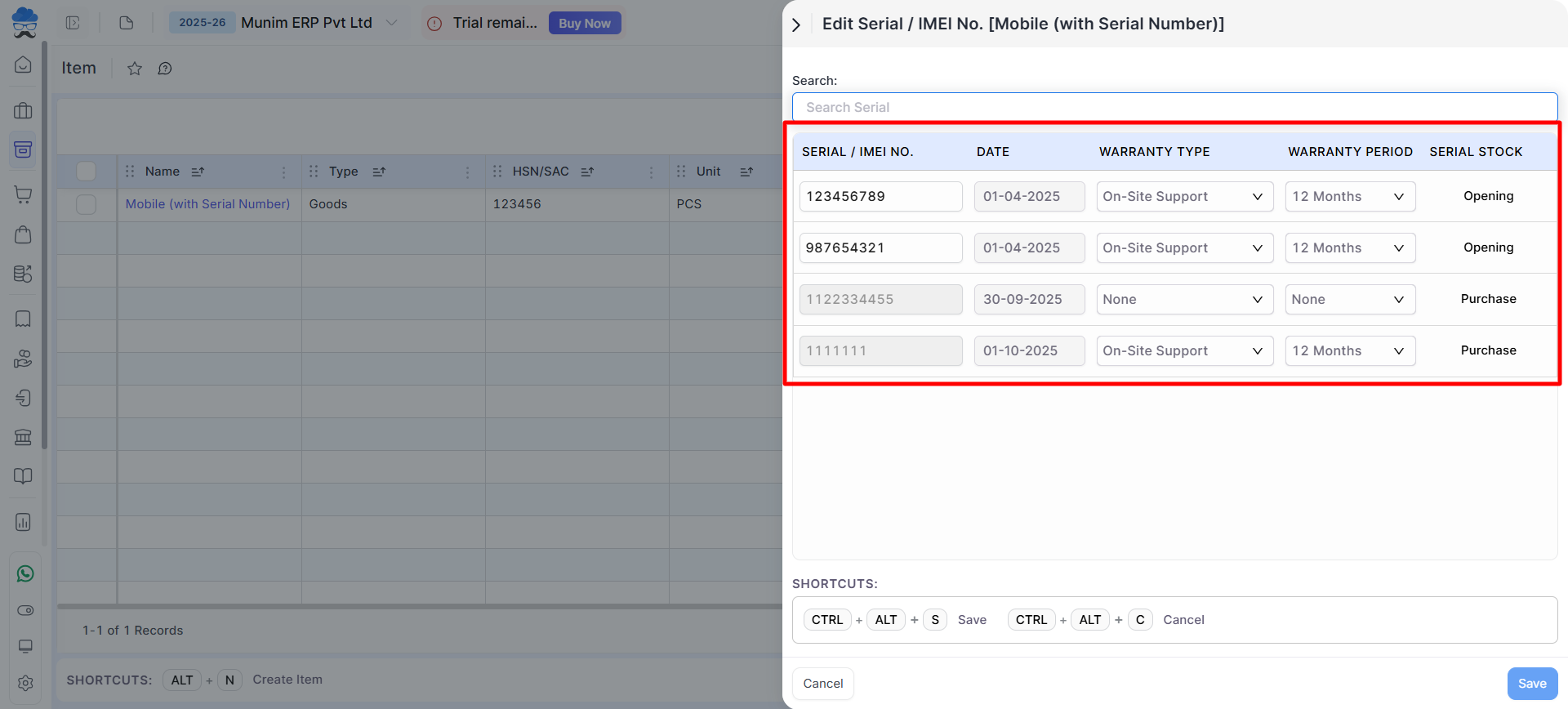Check the Mobile item row checkbox

coord(86,204)
